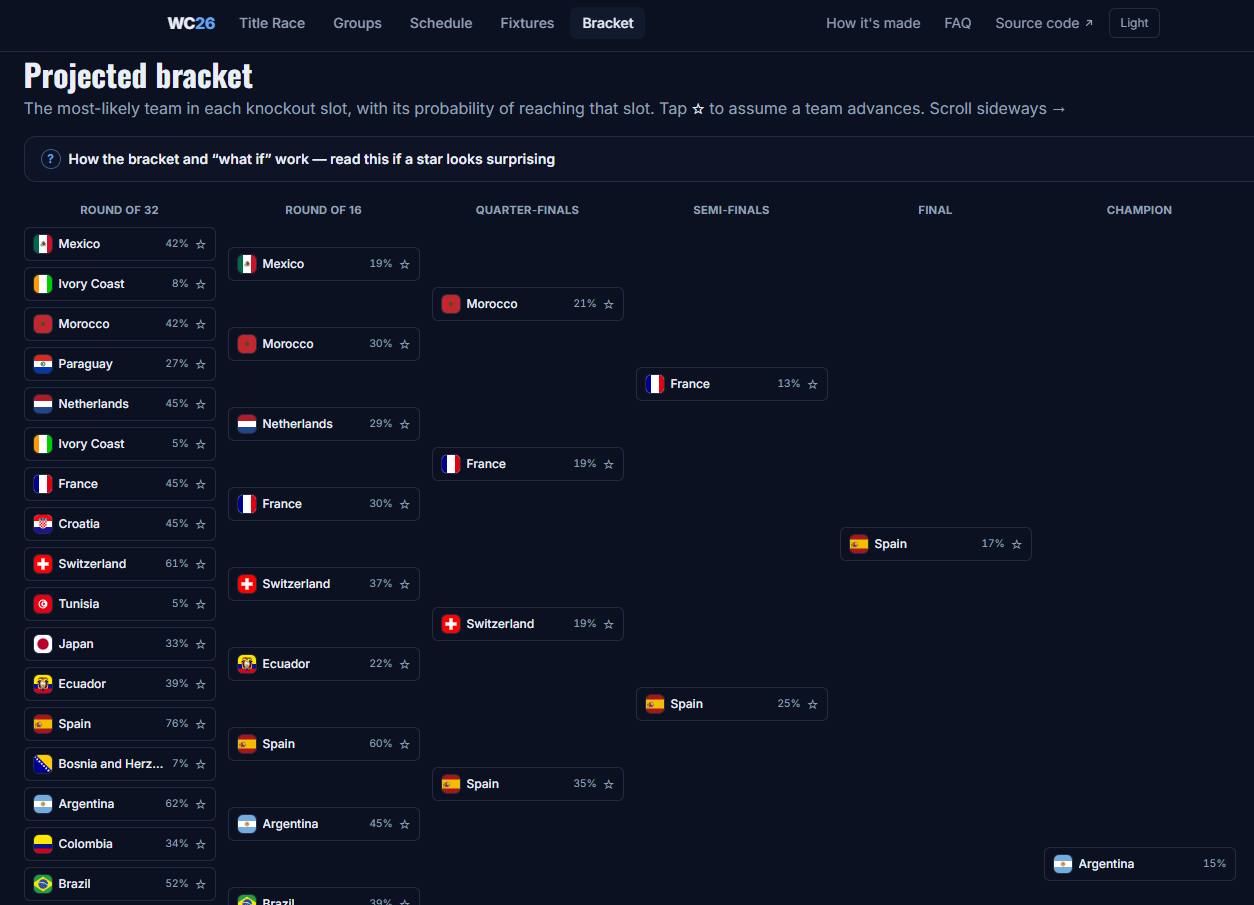Viewport: 1254px width, 905px height.
Task: Expand the how the bracket works explainer
Action: coord(639,159)
